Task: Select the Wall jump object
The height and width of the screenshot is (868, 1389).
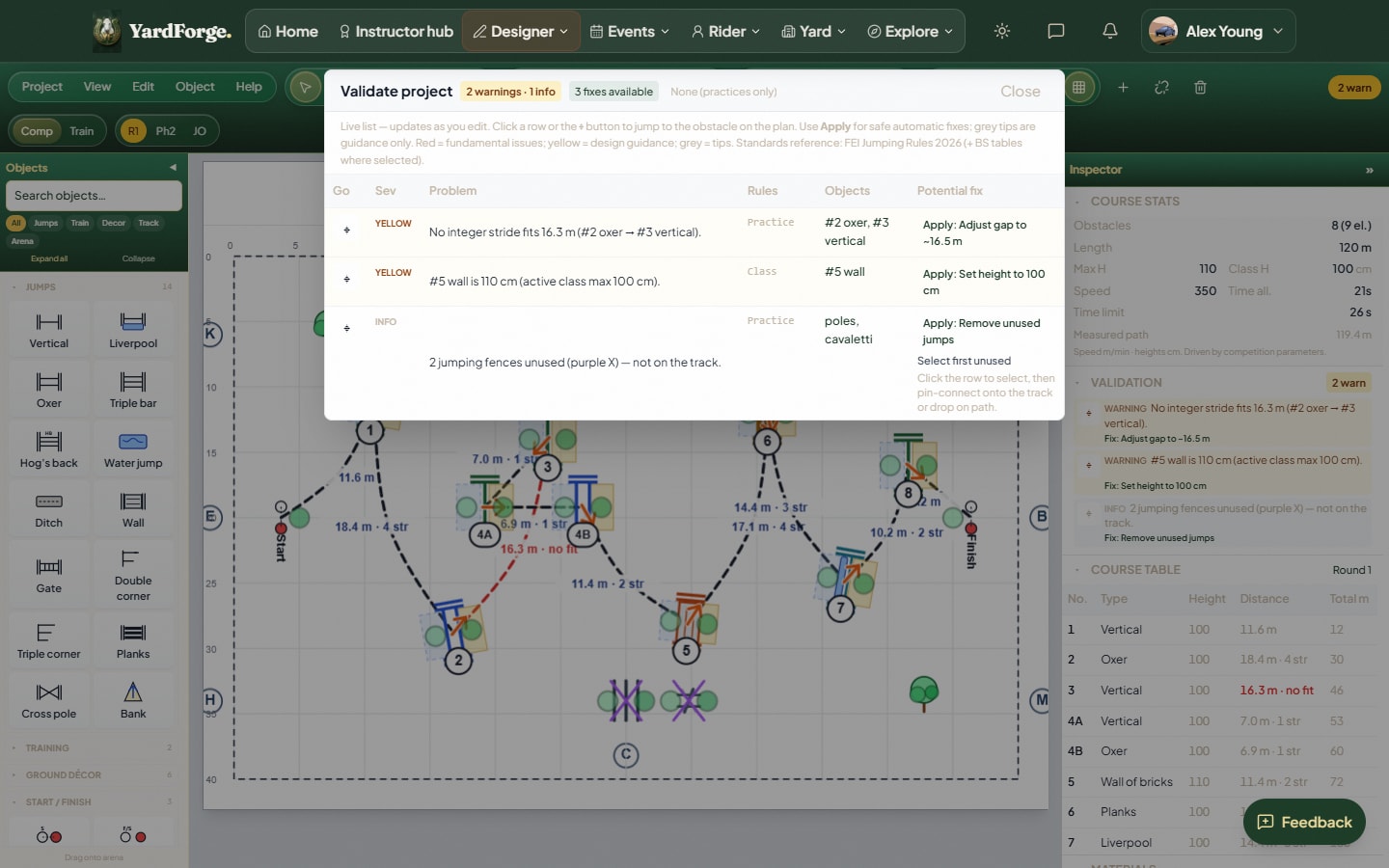Action: [133, 509]
